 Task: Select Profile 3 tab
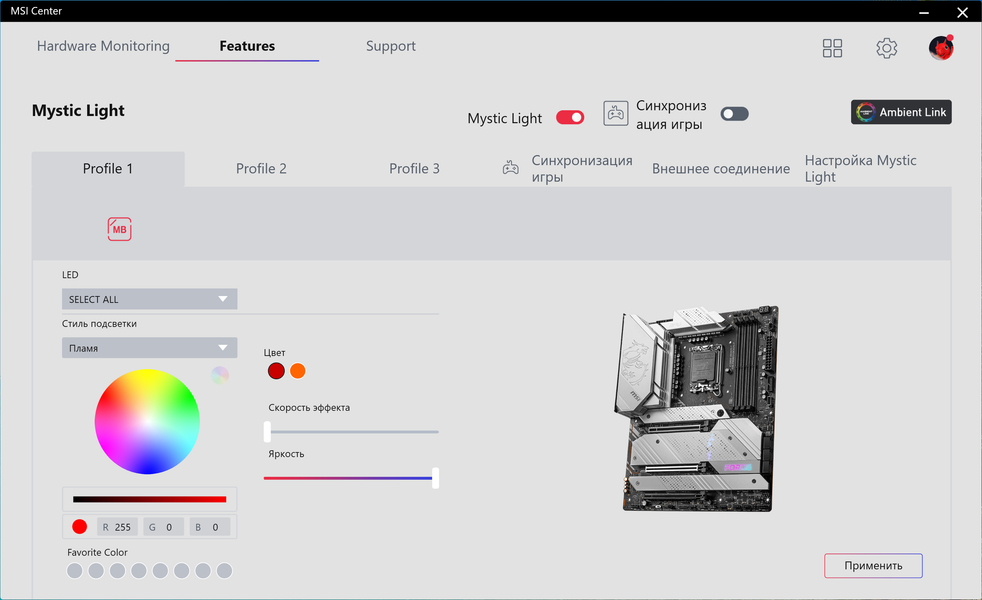click(414, 168)
